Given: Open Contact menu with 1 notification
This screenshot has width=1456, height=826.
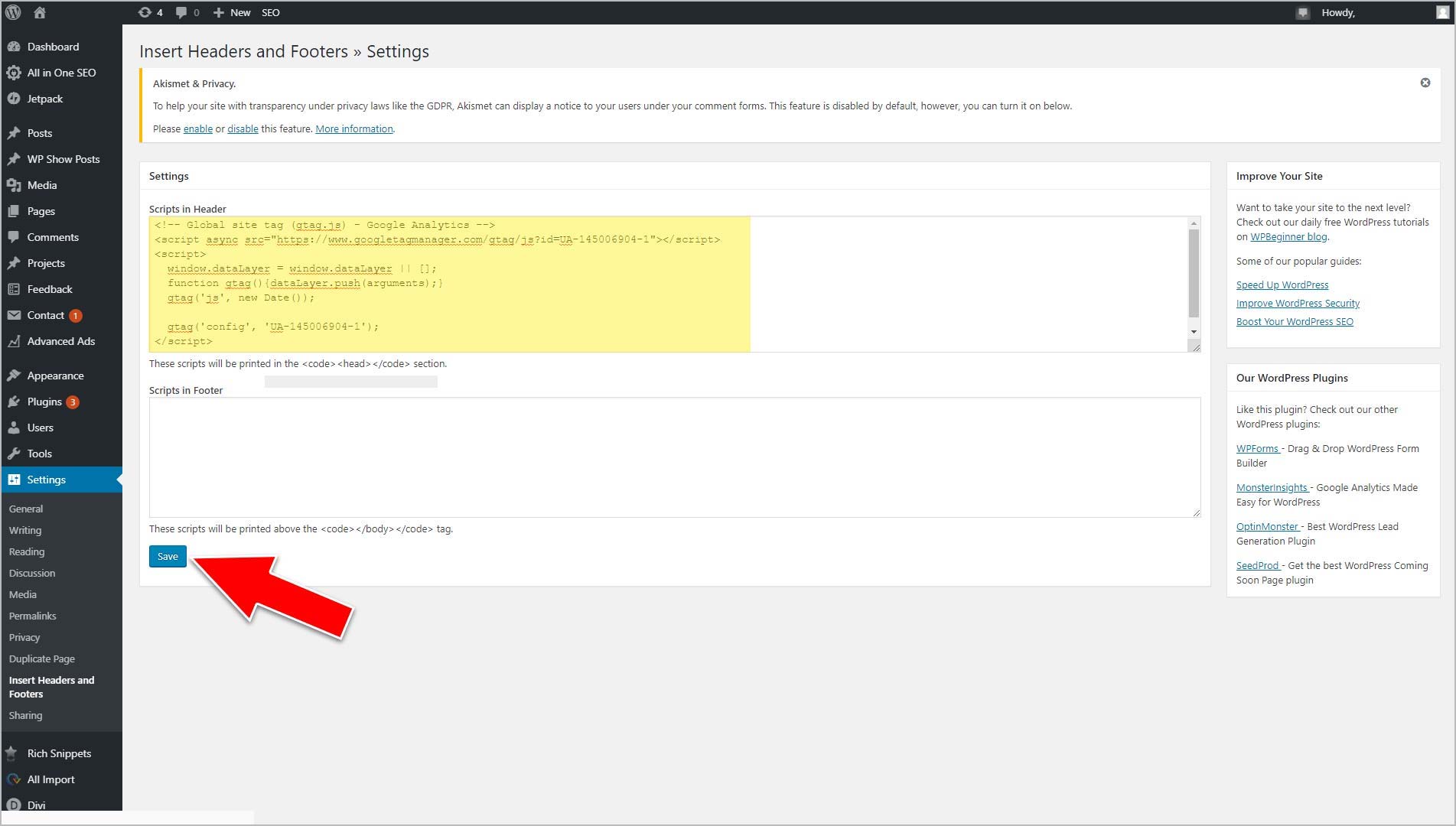Looking at the screenshot, I should [61, 315].
